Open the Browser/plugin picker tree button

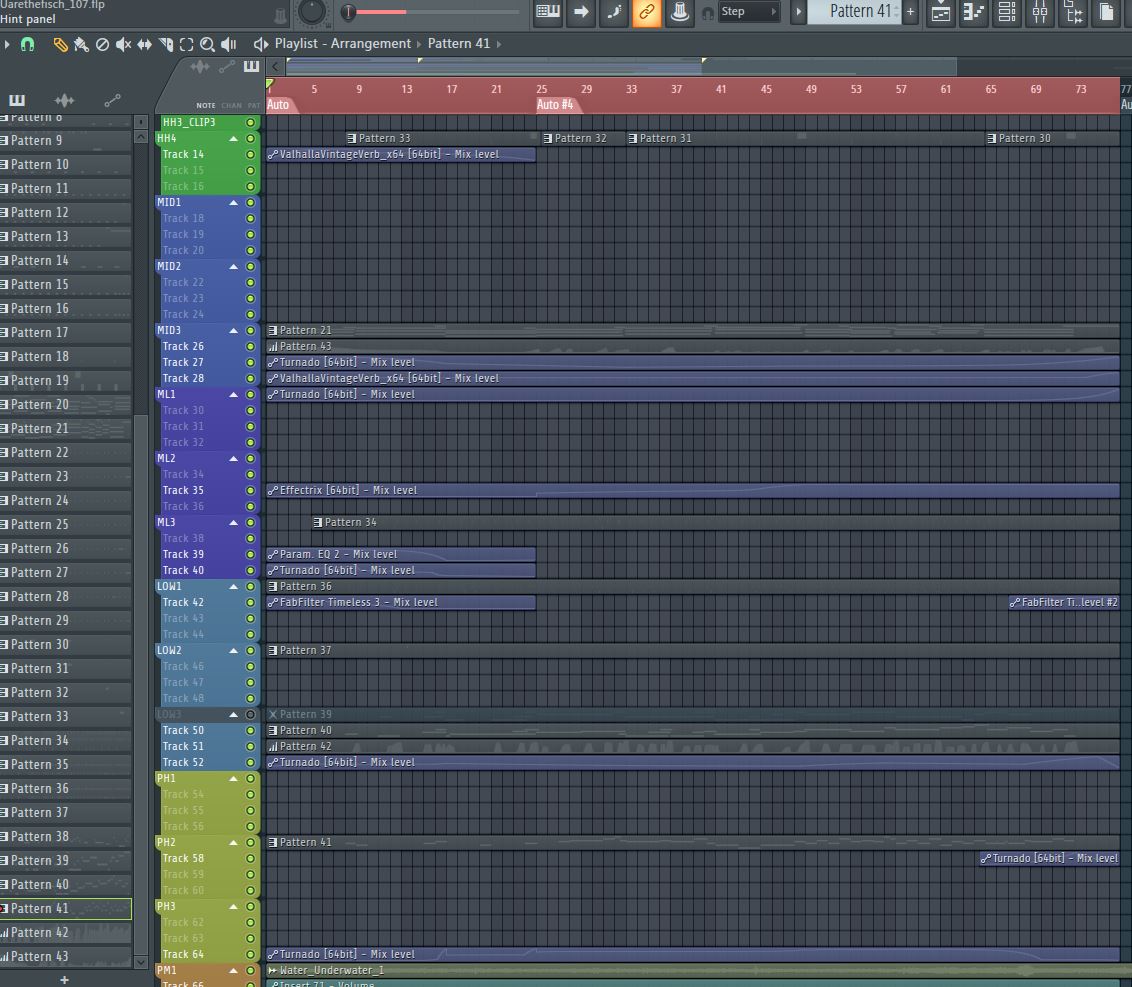pyautogui.click(x=1074, y=12)
